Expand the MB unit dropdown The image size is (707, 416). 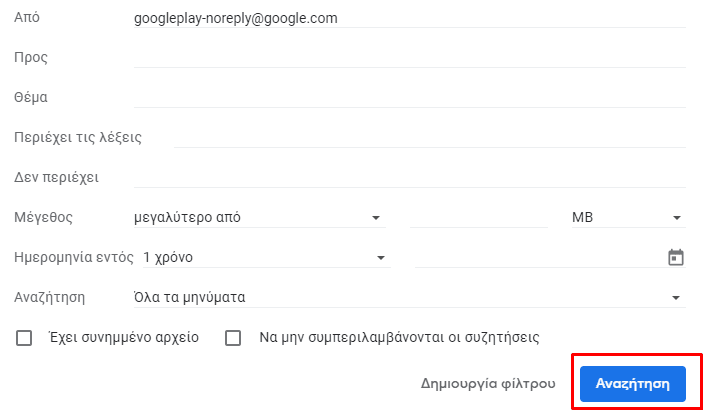click(x=629, y=217)
